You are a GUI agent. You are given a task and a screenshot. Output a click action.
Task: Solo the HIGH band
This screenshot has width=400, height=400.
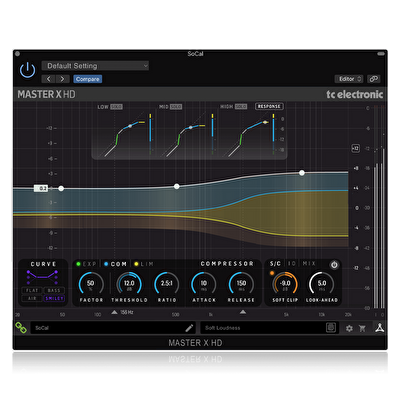pyautogui.click(x=241, y=107)
